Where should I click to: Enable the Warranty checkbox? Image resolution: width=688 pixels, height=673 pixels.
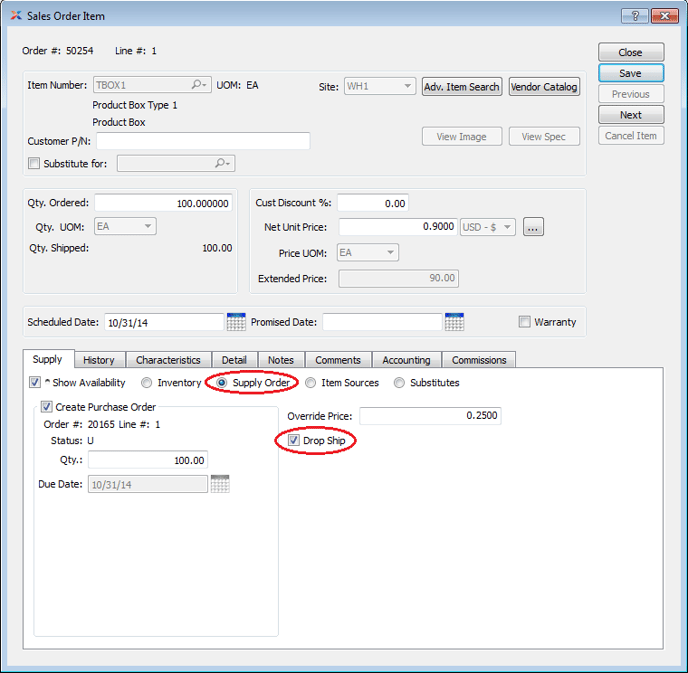(525, 322)
